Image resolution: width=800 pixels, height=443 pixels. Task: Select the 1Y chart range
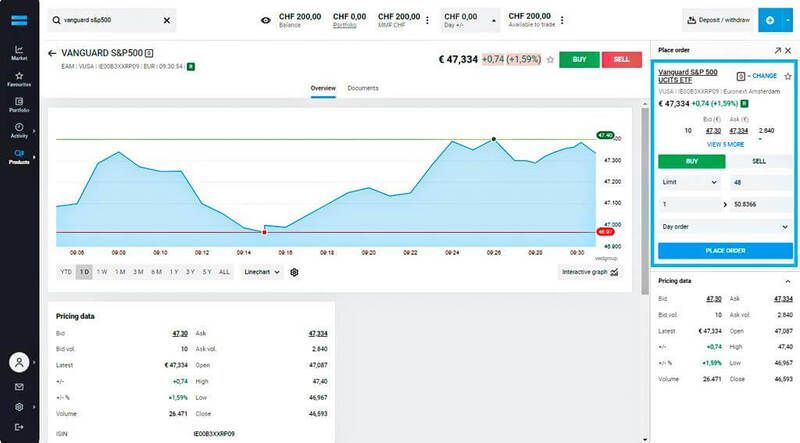click(x=174, y=272)
